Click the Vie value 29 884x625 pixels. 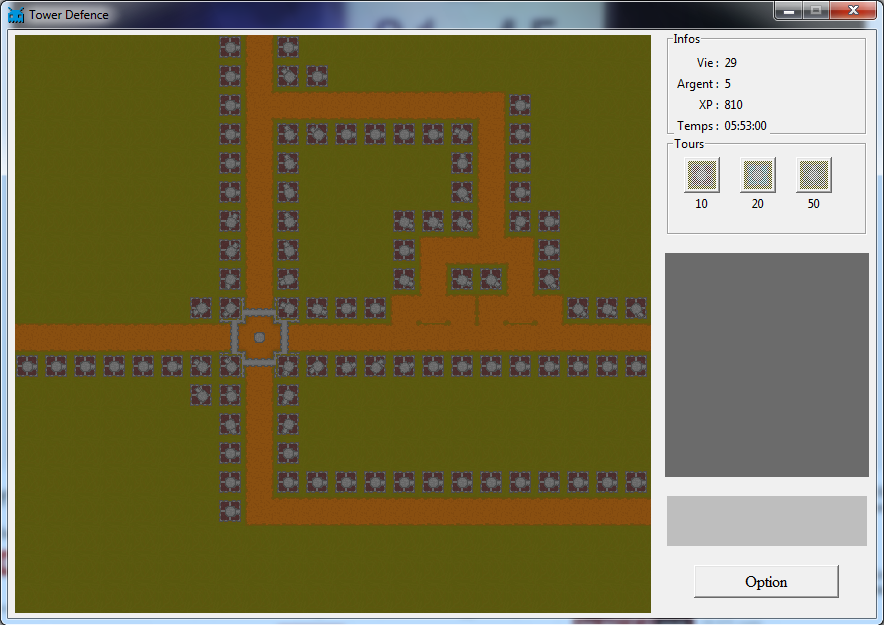(731, 63)
